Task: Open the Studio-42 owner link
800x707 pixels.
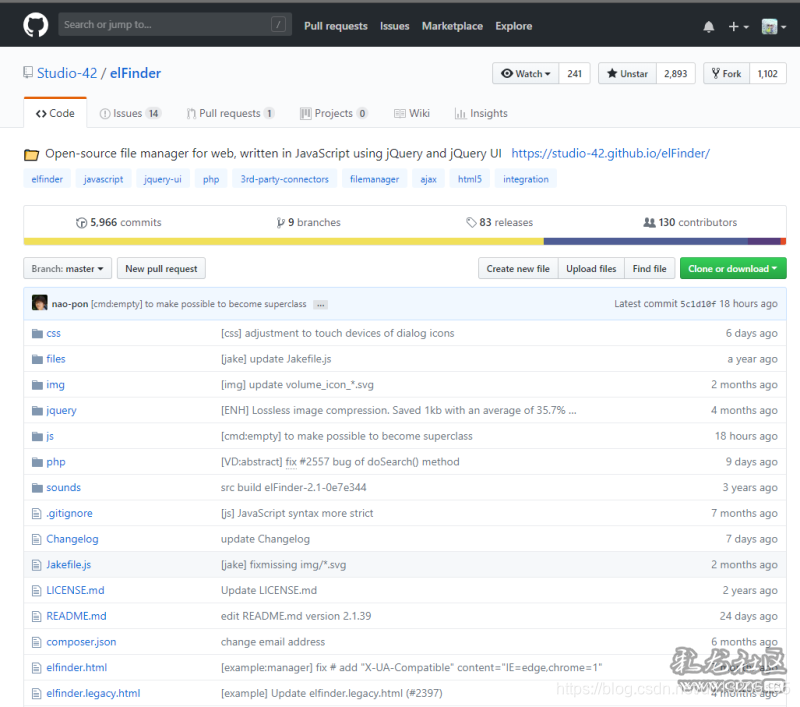Action: [x=67, y=73]
